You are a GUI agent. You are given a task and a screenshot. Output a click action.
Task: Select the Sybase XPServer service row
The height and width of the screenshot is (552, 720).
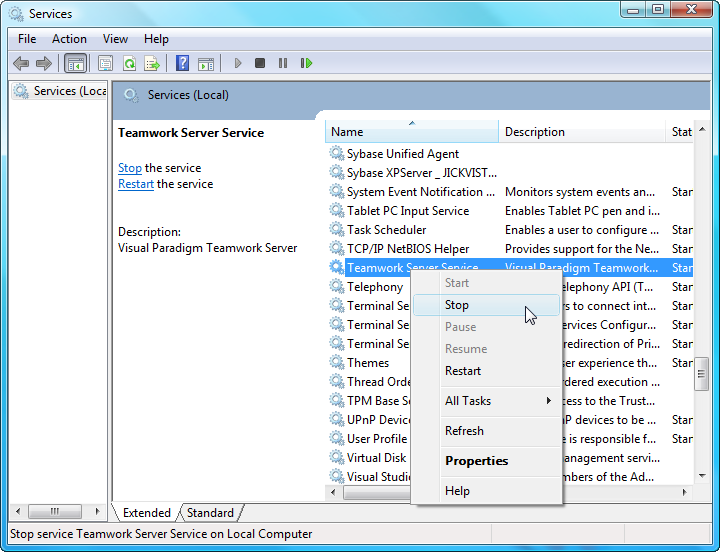(x=511, y=173)
